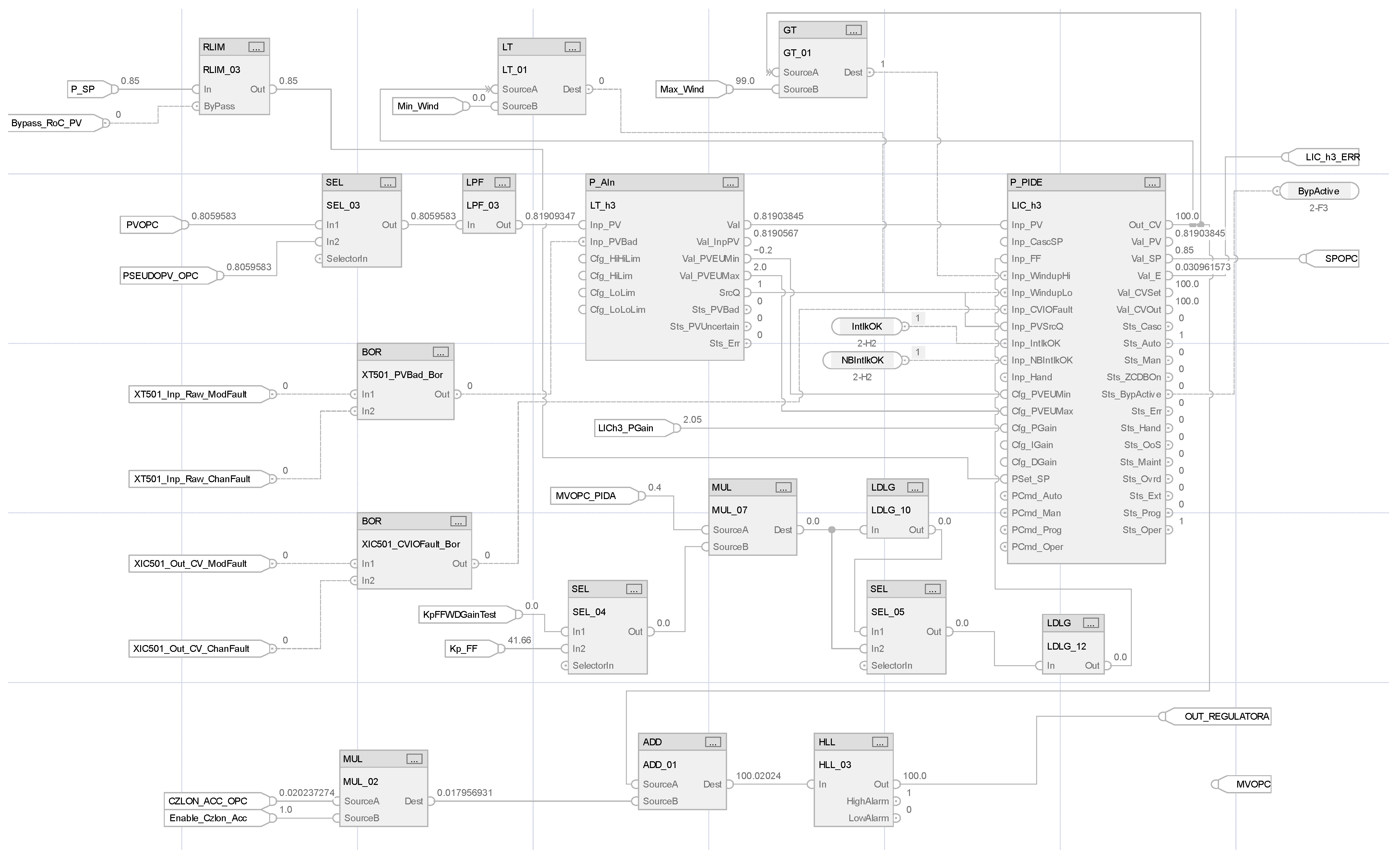The height and width of the screenshot is (855, 1400).
Task: Click GT_01 block ellipsis properties button
Action: click(x=854, y=30)
